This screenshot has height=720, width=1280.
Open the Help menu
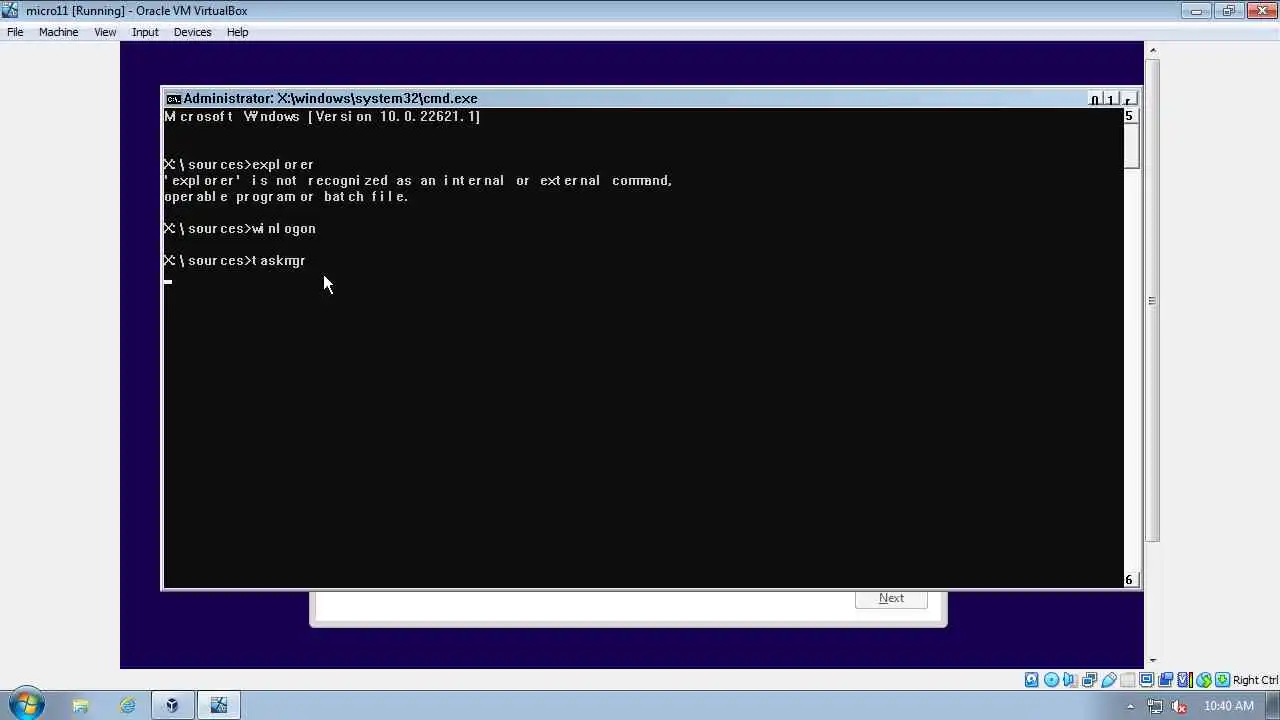[x=237, y=32]
